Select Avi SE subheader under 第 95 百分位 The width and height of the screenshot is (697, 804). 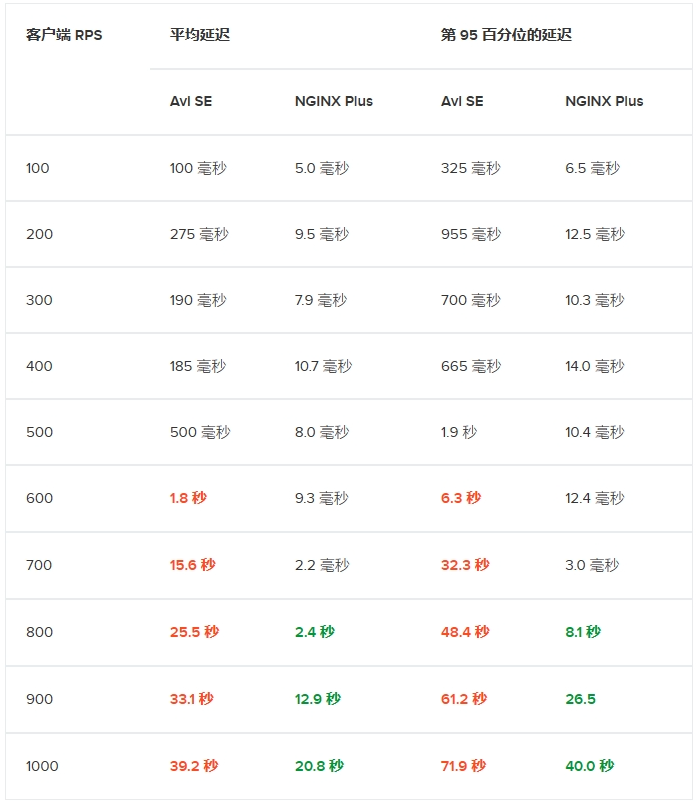pyautogui.click(x=462, y=102)
